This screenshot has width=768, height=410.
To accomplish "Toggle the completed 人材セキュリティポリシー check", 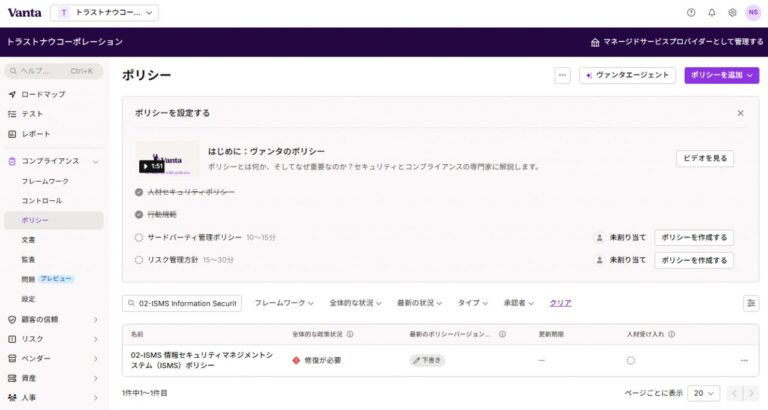I will (x=139, y=192).
